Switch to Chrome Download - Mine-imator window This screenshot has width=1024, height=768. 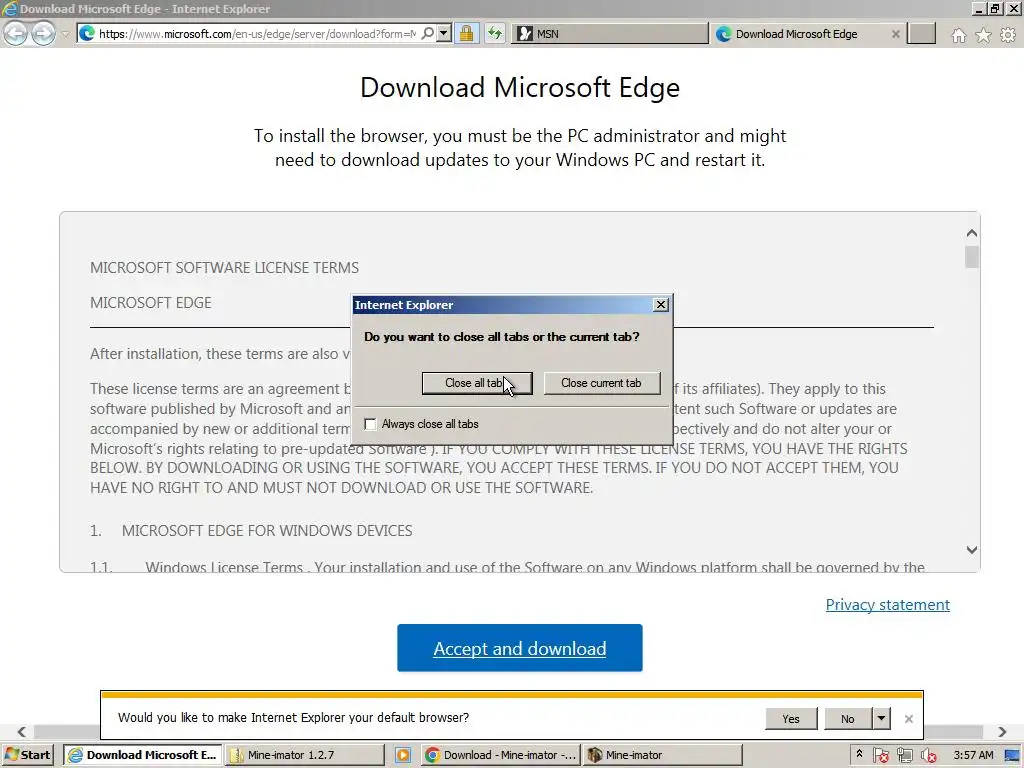[501, 755]
